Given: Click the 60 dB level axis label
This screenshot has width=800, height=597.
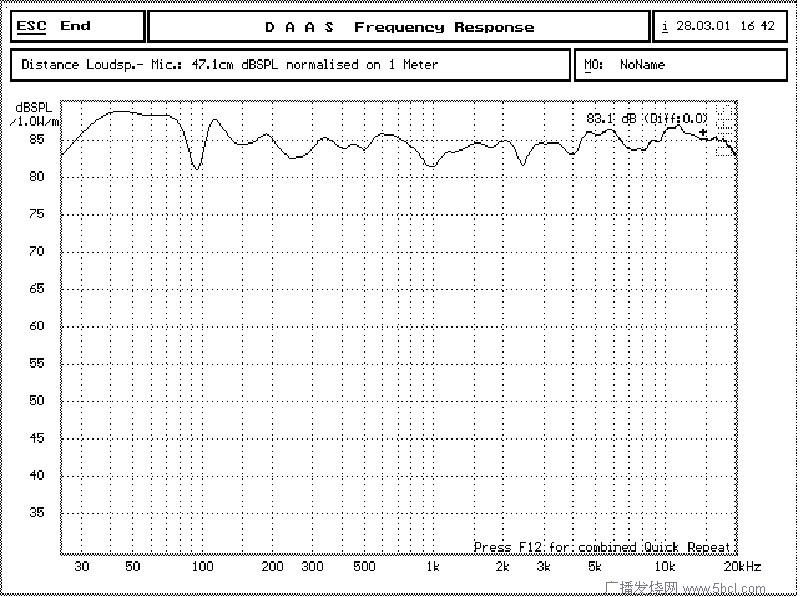Looking at the screenshot, I should (x=36, y=326).
